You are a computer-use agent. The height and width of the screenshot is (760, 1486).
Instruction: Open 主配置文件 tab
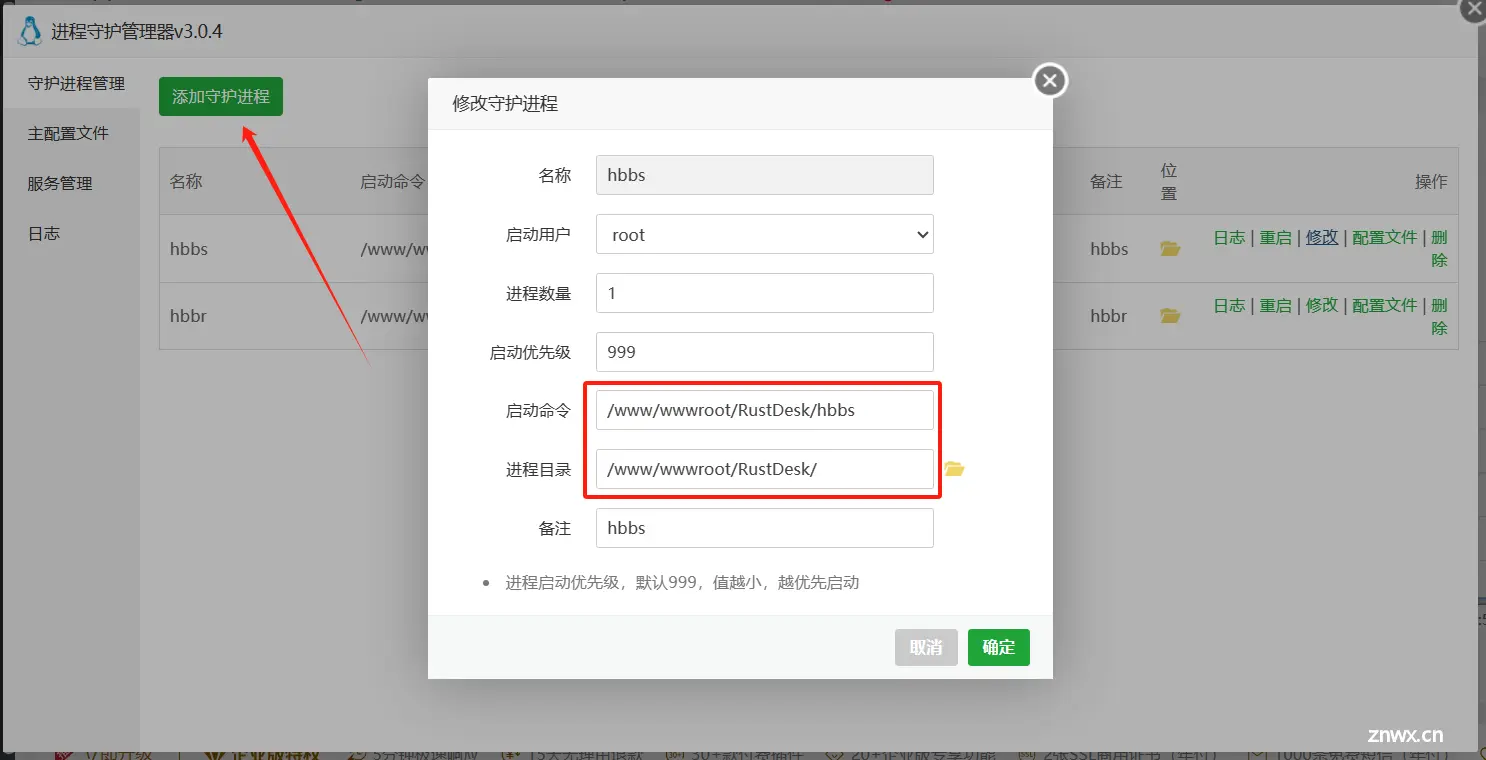coord(68,133)
